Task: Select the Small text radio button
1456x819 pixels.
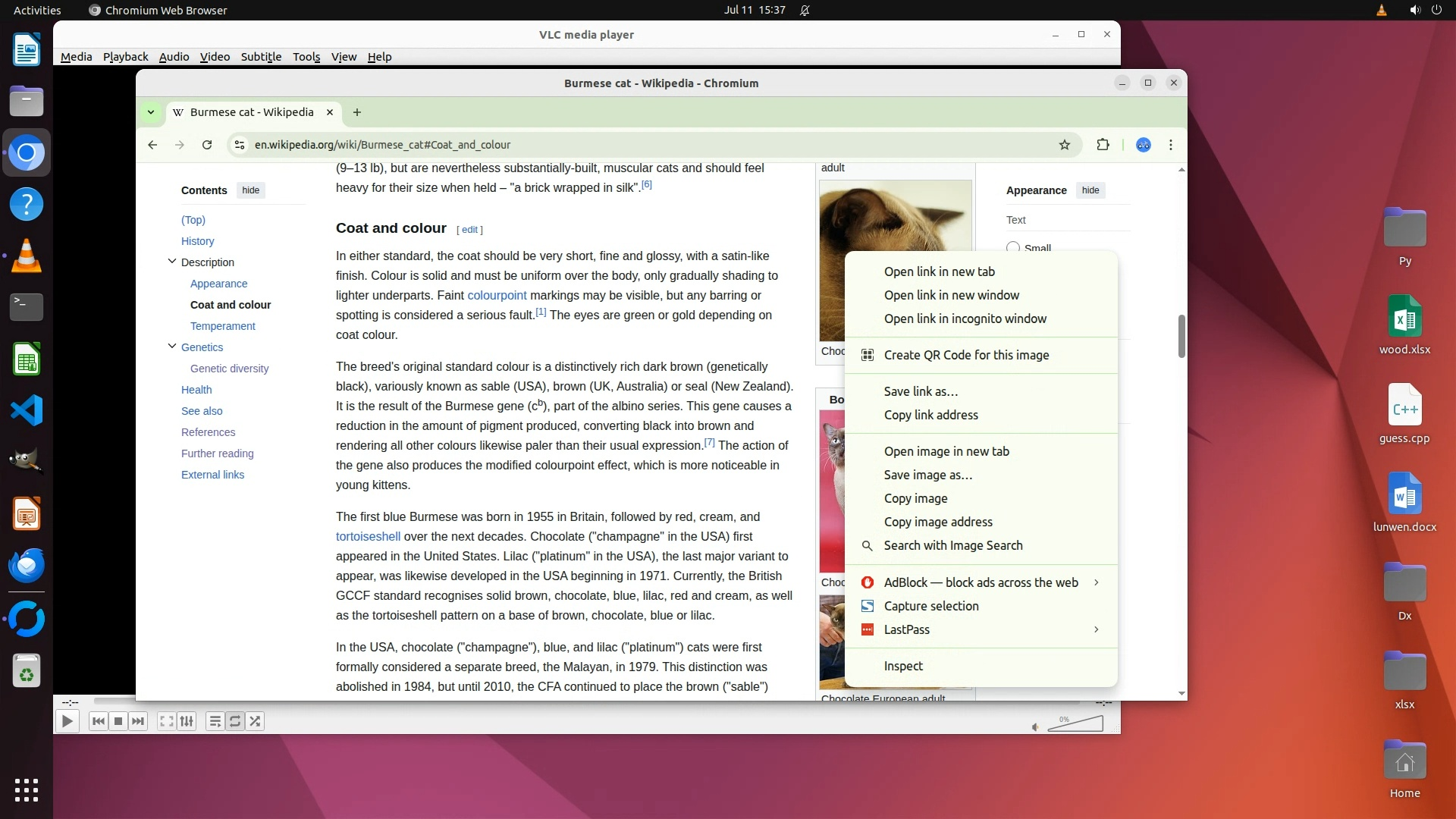Action: click(x=1013, y=247)
